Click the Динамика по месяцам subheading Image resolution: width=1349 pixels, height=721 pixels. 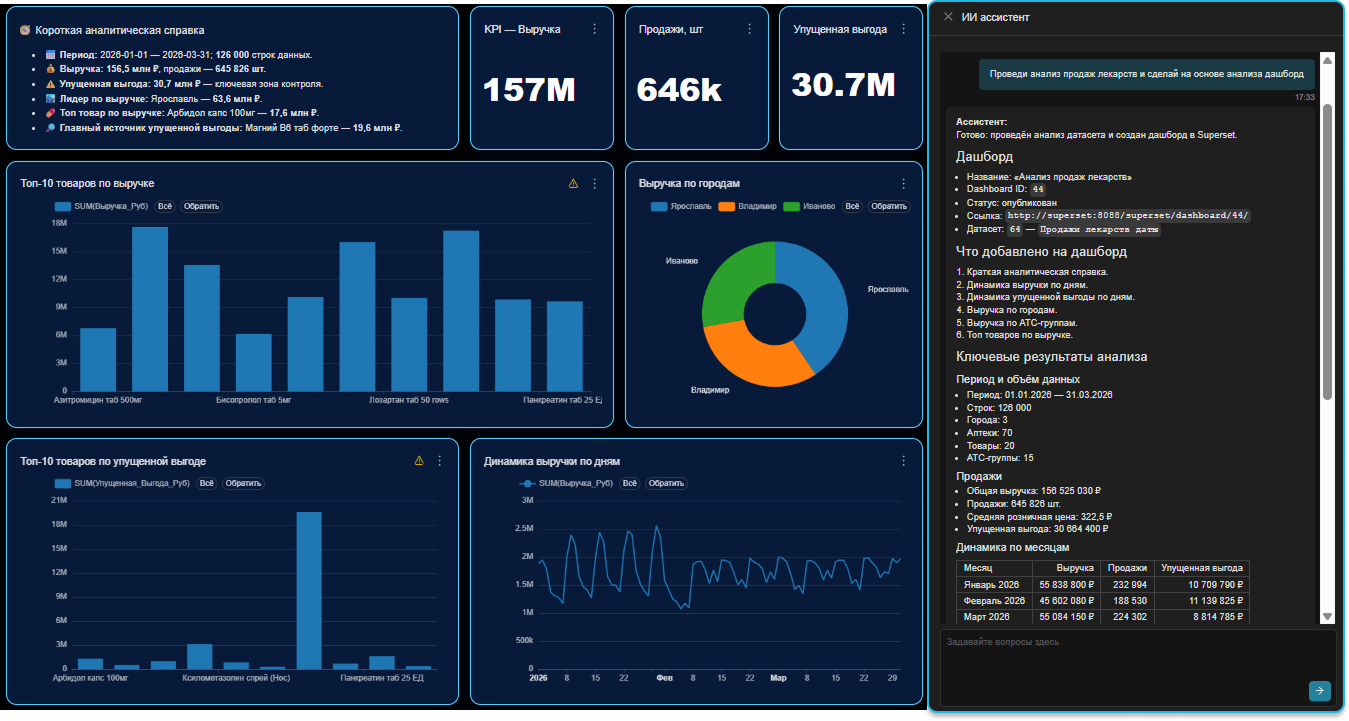[x=1012, y=548]
